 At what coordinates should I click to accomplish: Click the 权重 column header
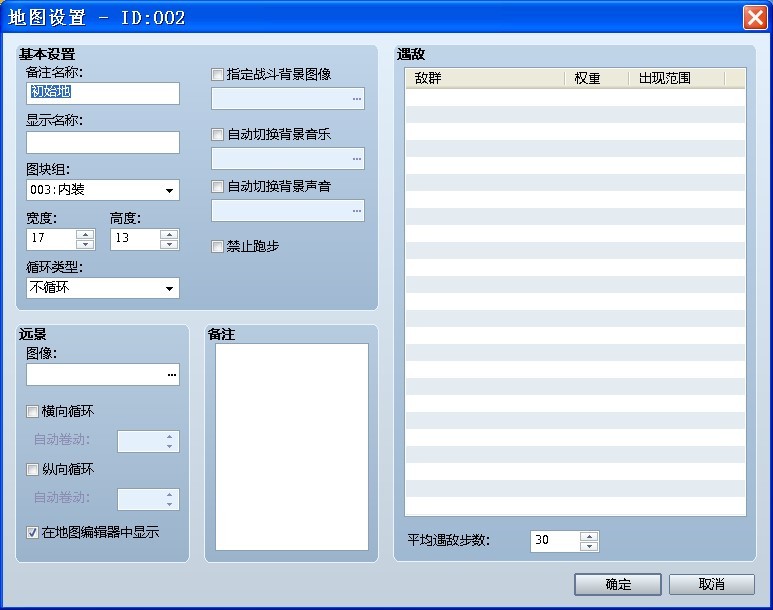click(596, 78)
